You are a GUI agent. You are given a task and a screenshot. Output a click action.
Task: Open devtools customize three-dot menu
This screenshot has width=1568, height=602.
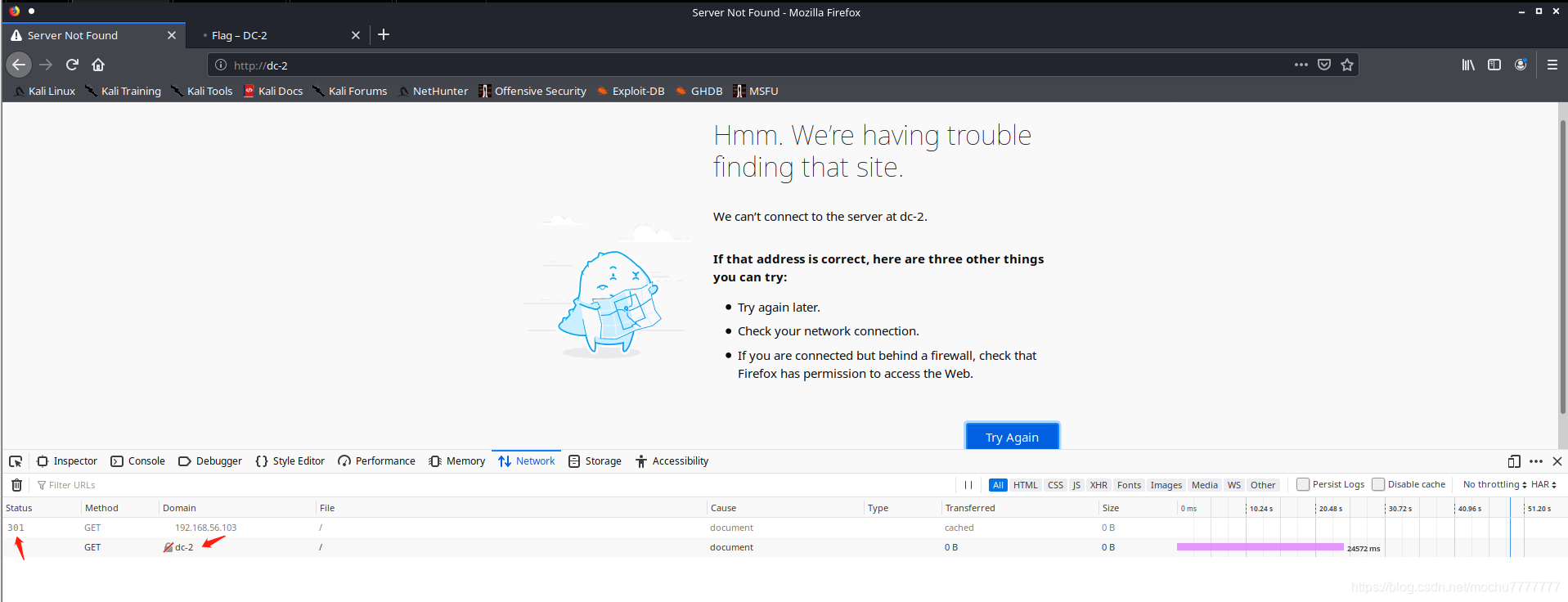tap(1536, 461)
